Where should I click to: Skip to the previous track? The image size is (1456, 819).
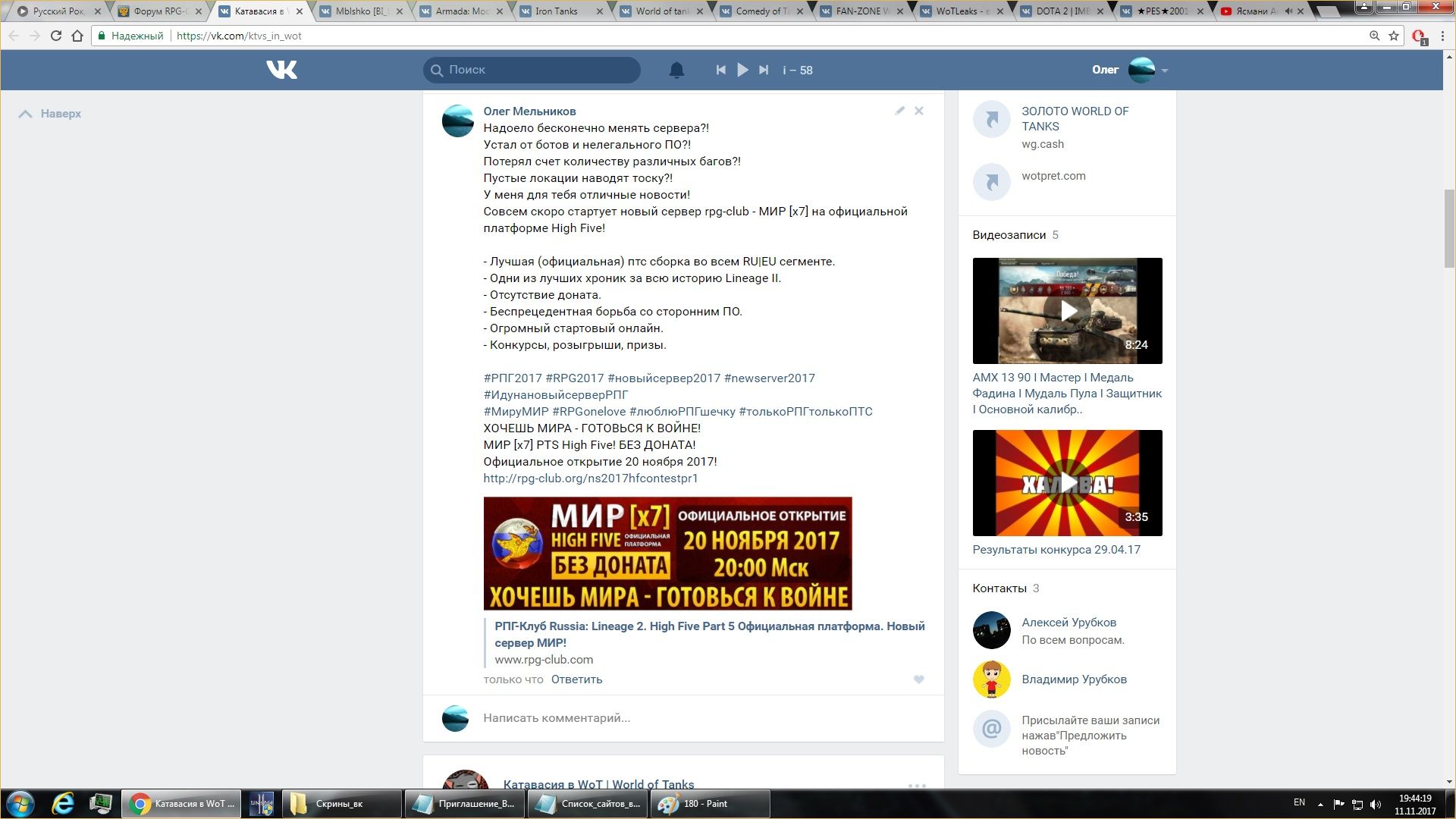click(720, 70)
